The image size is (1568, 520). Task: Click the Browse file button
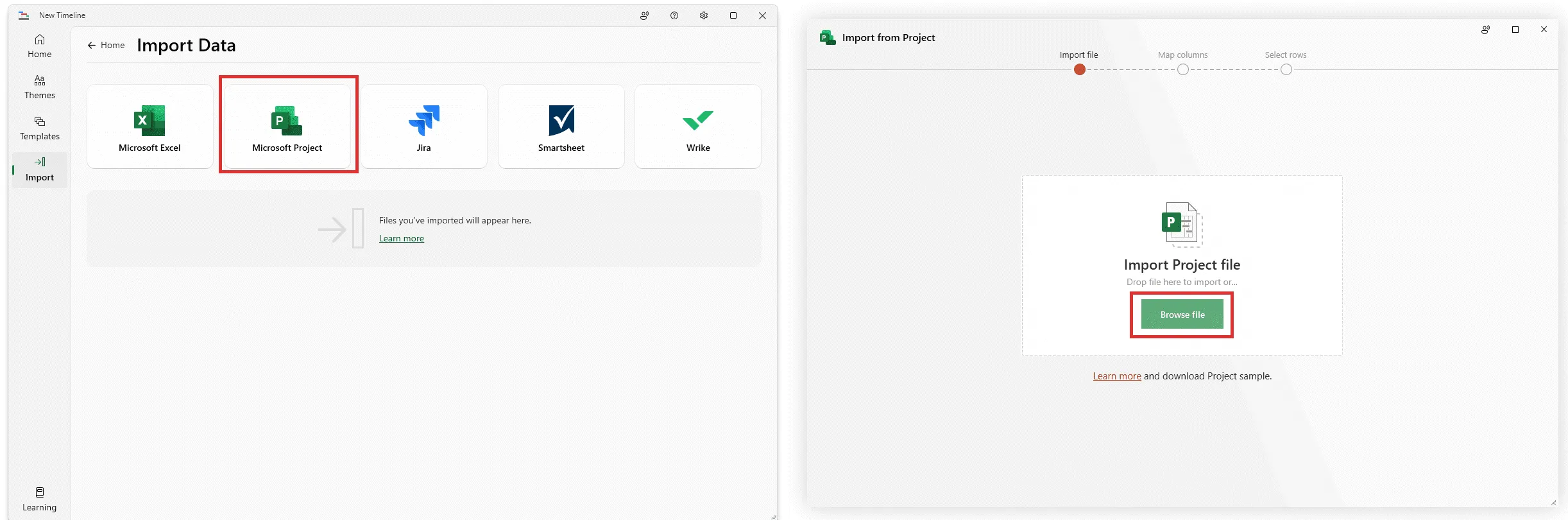pyautogui.click(x=1182, y=315)
